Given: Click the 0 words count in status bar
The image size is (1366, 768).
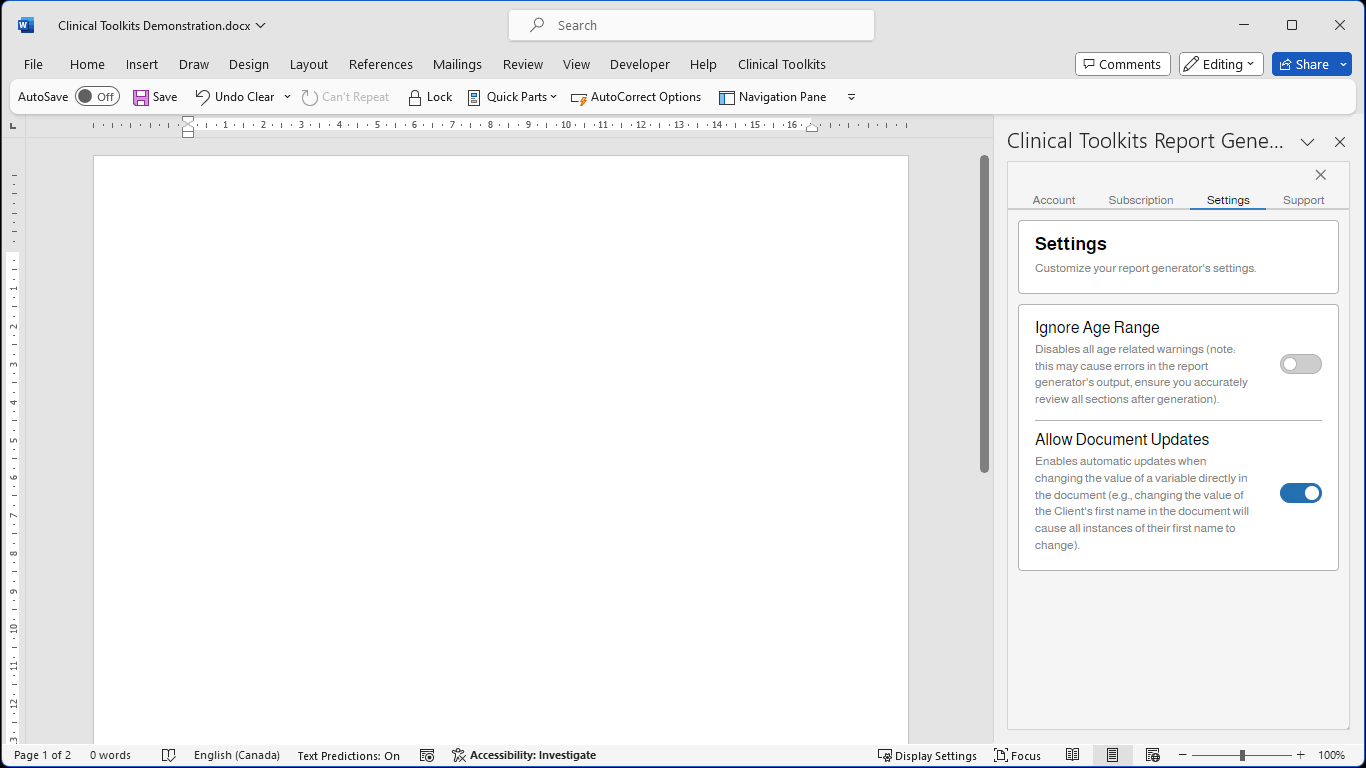Looking at the screenshot, I should click(110, 756).
